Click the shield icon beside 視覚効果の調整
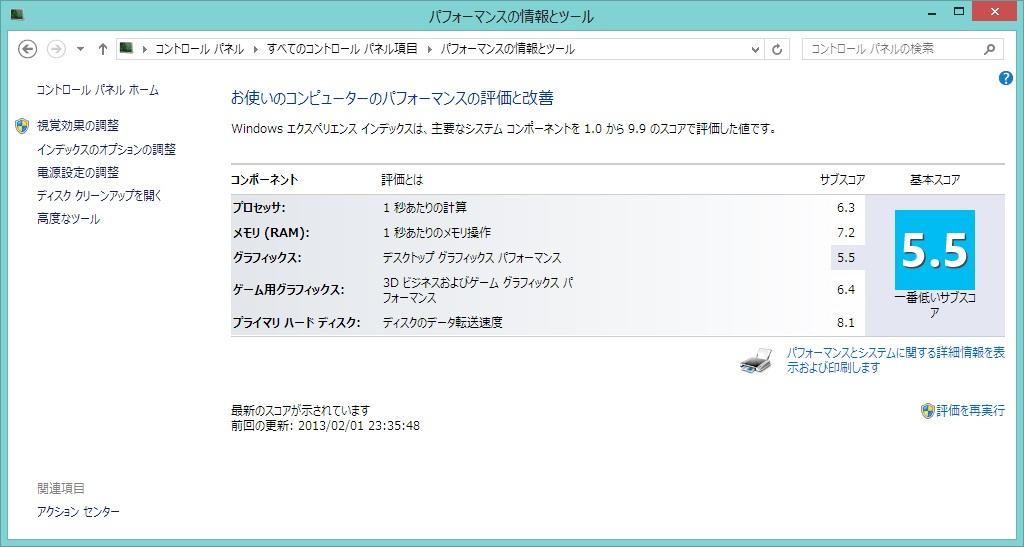Screen dimensions: 1024x547 click(x=22, y=125)
